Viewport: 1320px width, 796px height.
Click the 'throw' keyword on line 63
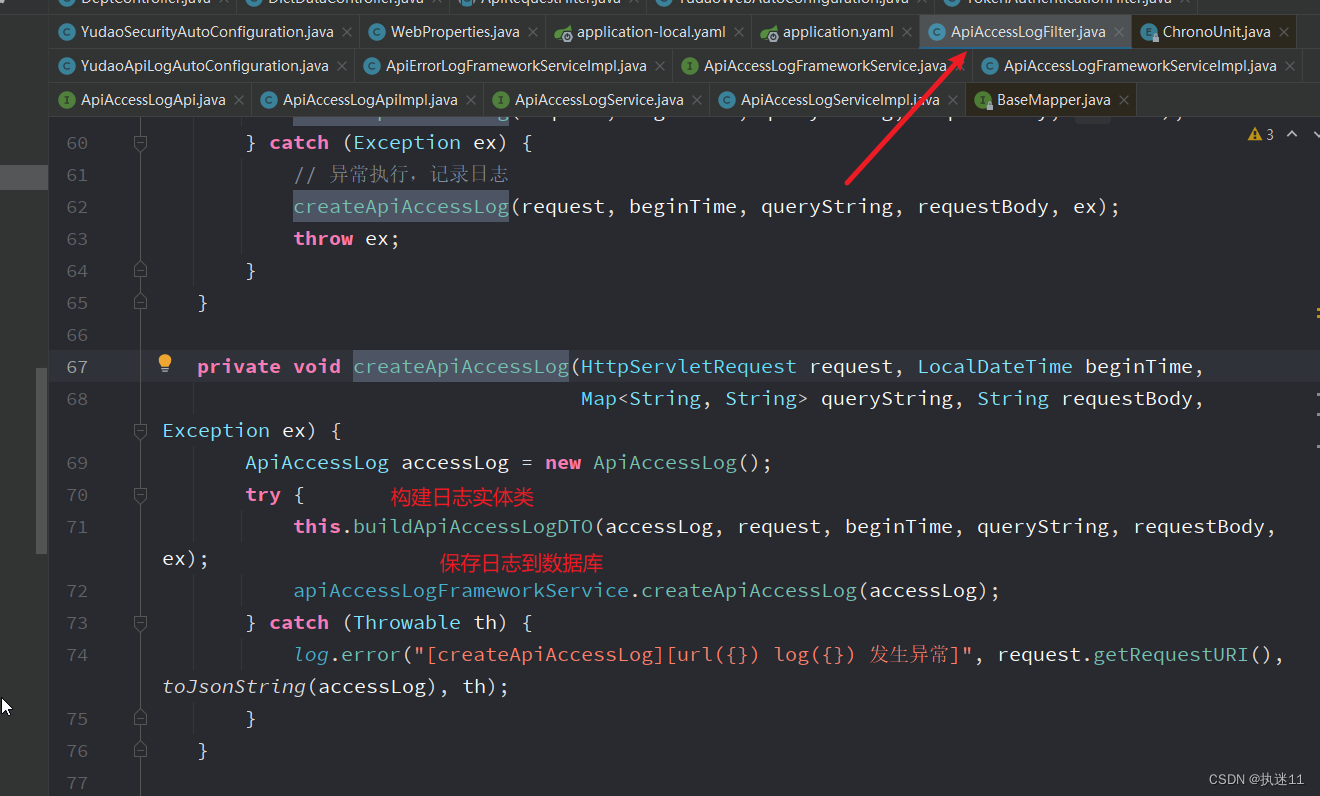(x=323, y=239)
